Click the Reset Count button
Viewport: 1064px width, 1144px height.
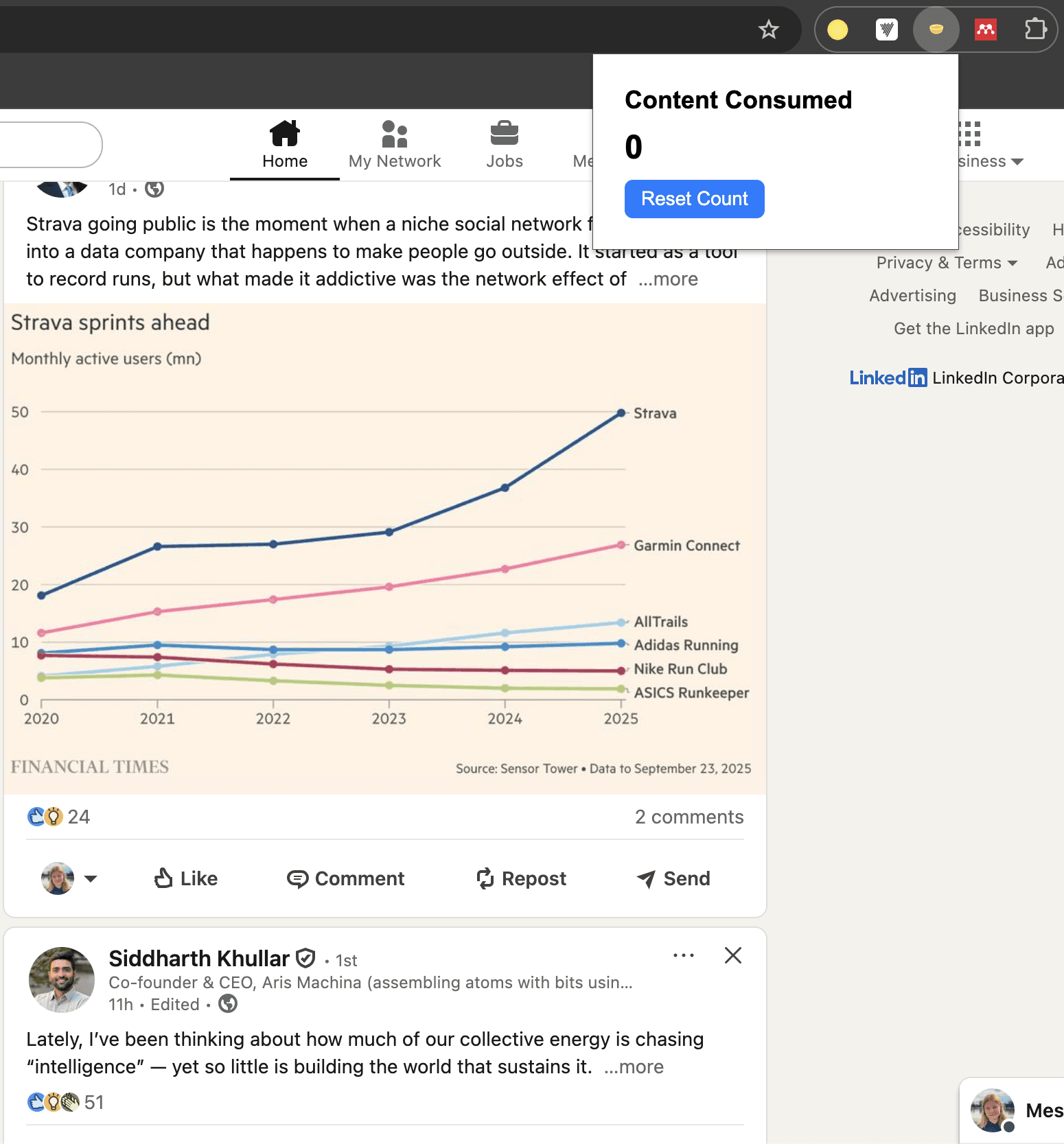click(695, 199)
